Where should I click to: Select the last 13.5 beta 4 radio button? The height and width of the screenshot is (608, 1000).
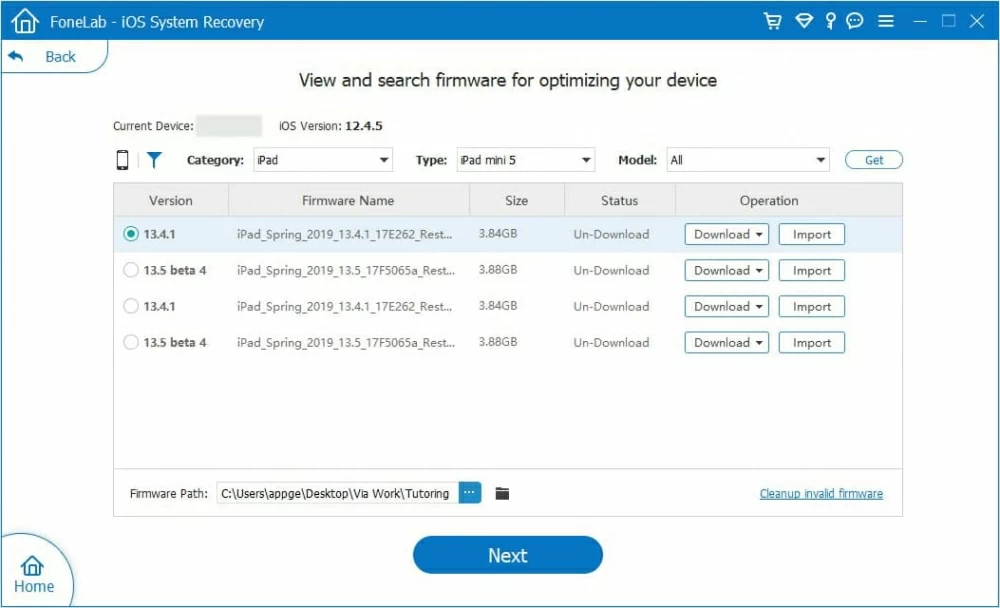pyautogui.click(x=131, y=342)
